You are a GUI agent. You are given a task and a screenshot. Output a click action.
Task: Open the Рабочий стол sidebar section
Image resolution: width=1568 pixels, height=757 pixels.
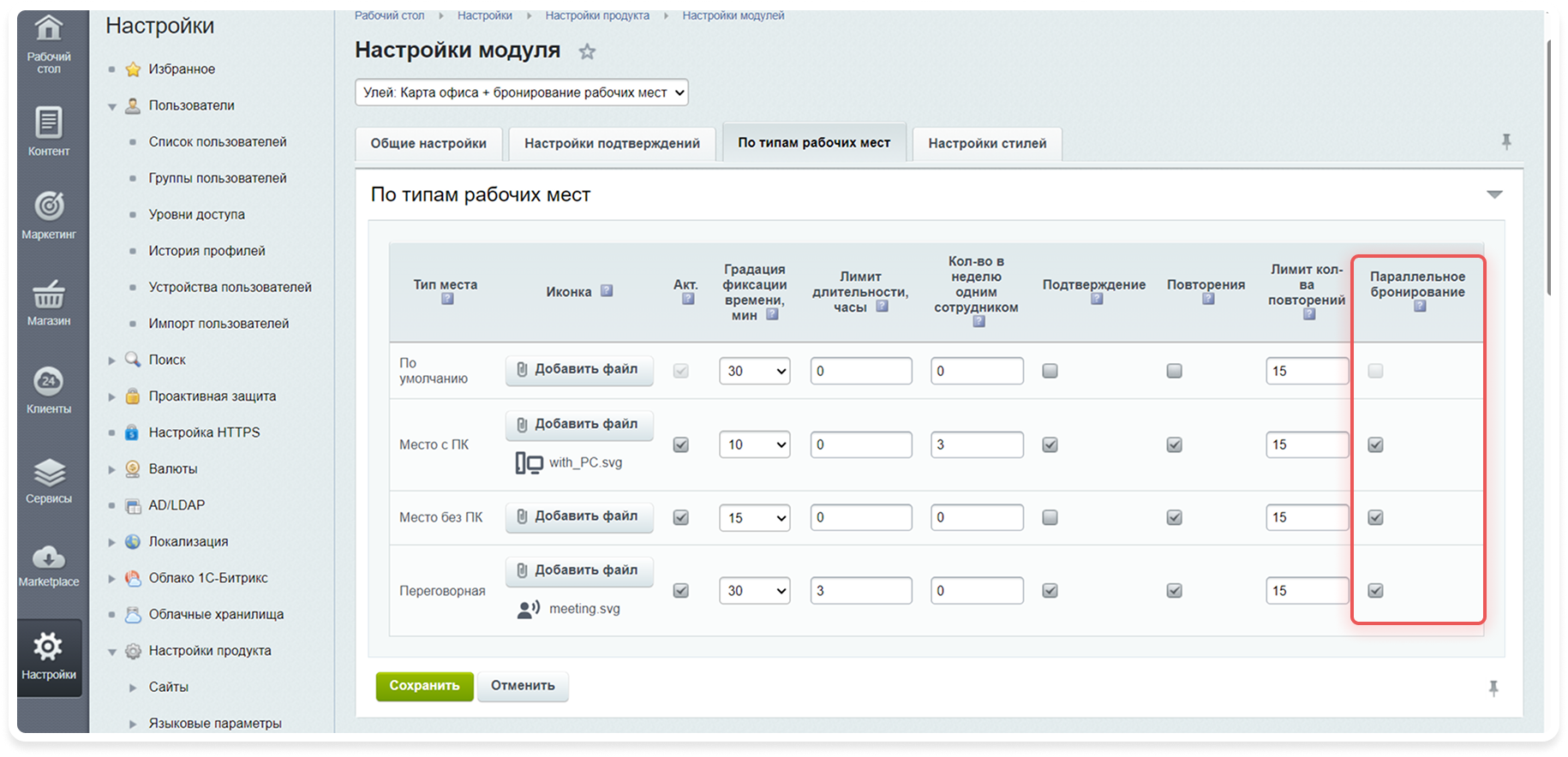pyautogui.click(x=49, y=45)
